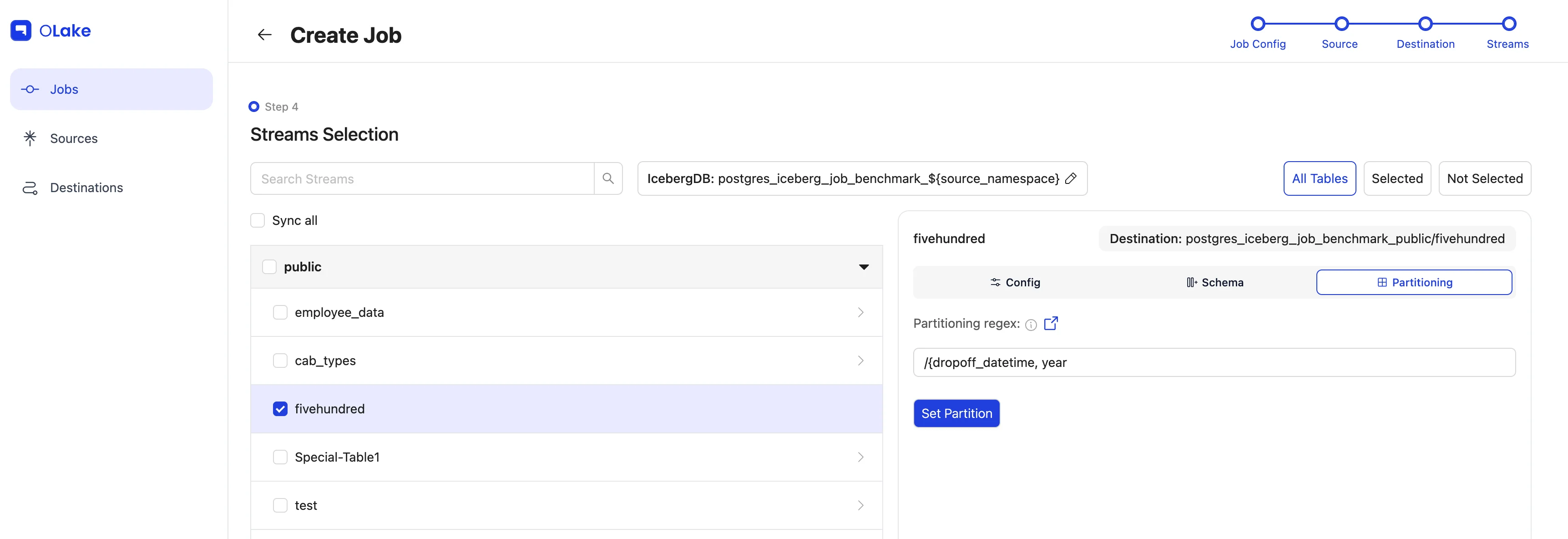The height and width of the screenshot is (539, 1568).
Task: Go back using the left arrow icon
Action: click(264, 35)
